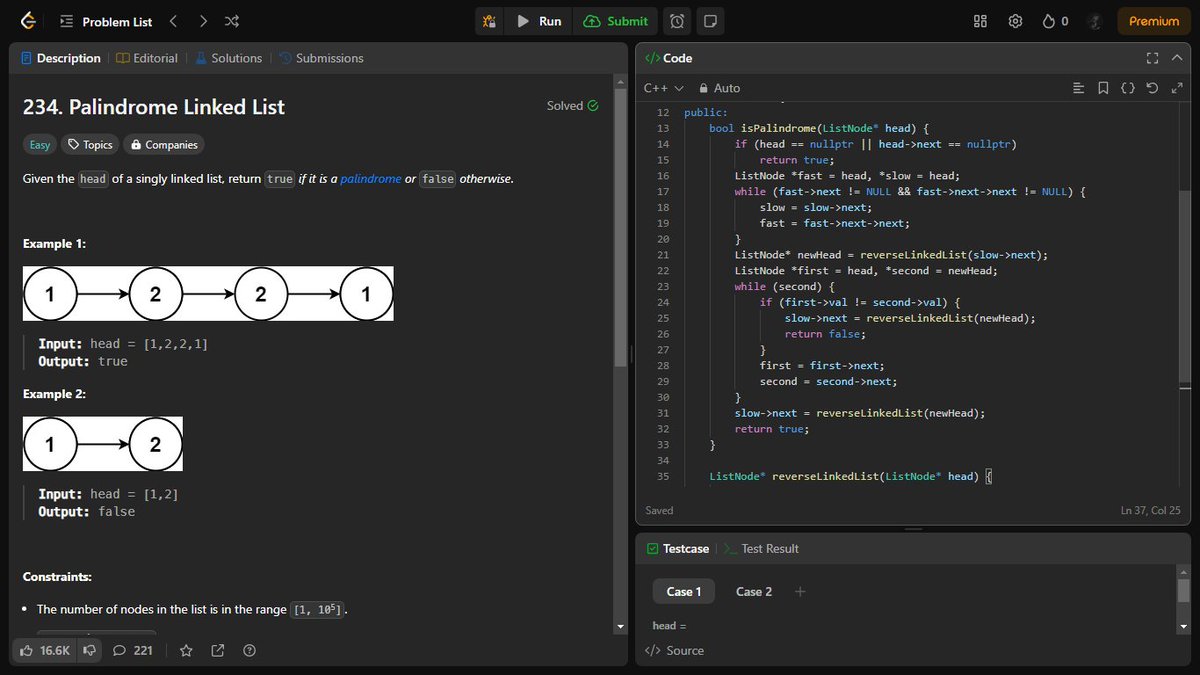The image size is (1200, 675).
Task: Click the problem title 234. Palindrome Linked List
Action: [x=154, y=107]
